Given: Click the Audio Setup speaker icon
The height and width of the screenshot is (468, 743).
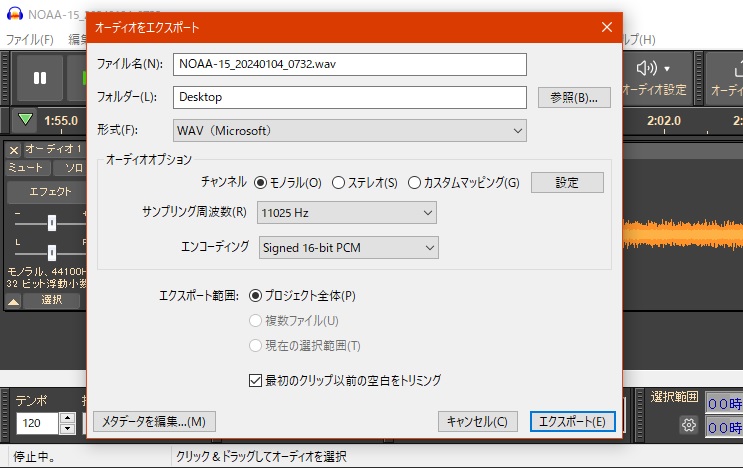Looking at the screenshot, I should click(654, 68).
